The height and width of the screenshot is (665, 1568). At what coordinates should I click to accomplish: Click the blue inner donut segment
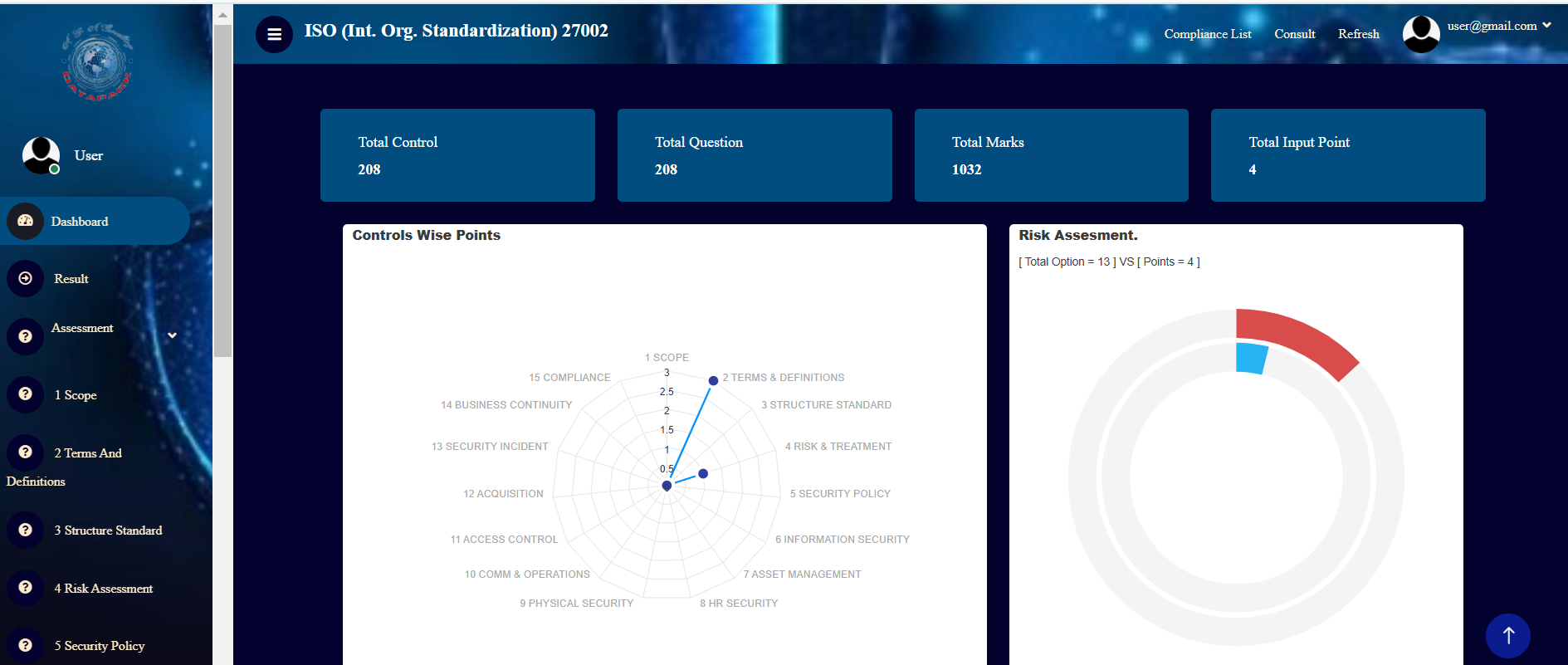click(x=1251, y=359)
